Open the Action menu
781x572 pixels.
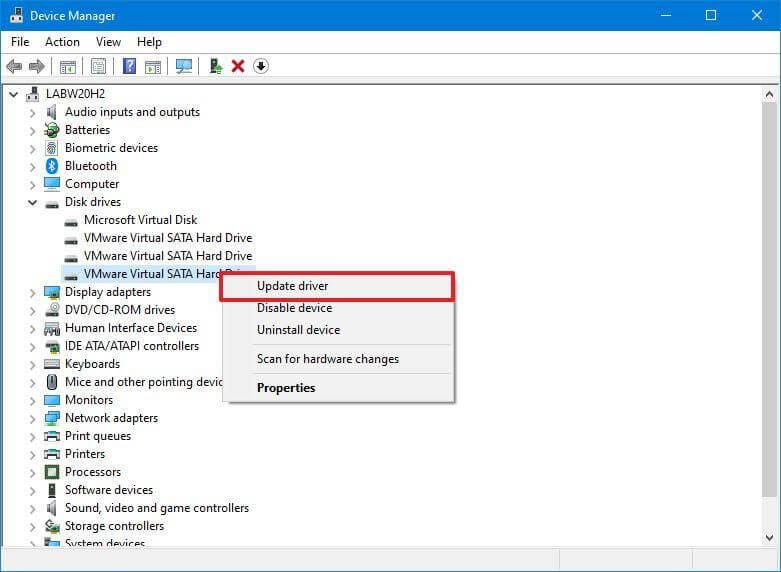pos(62,42)
